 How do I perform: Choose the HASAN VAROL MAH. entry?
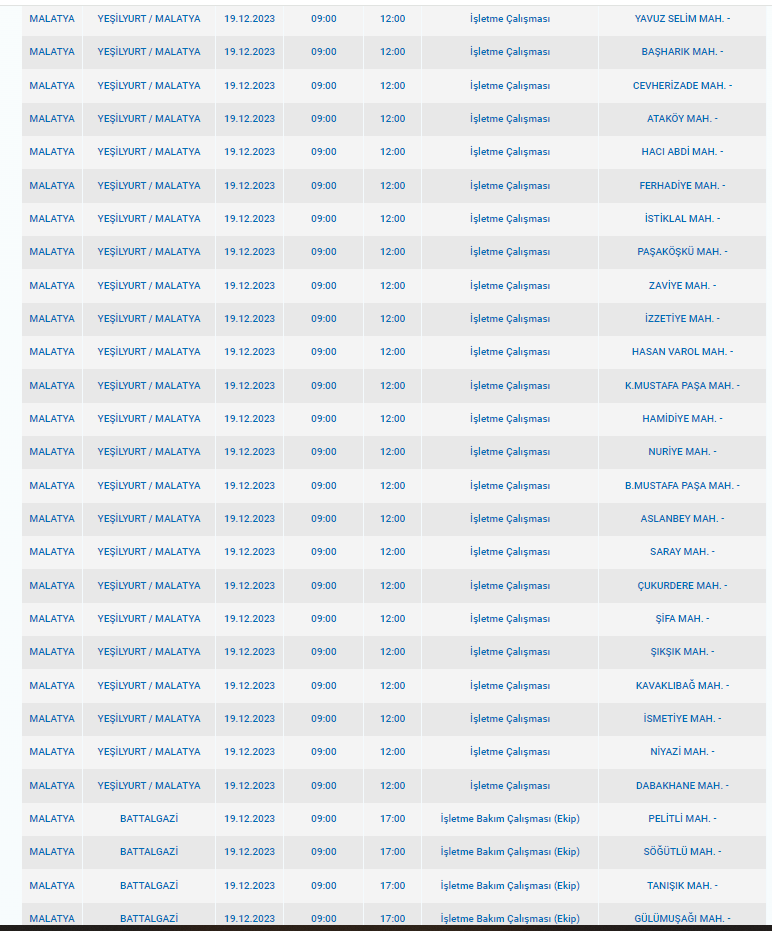click(682, 352)
